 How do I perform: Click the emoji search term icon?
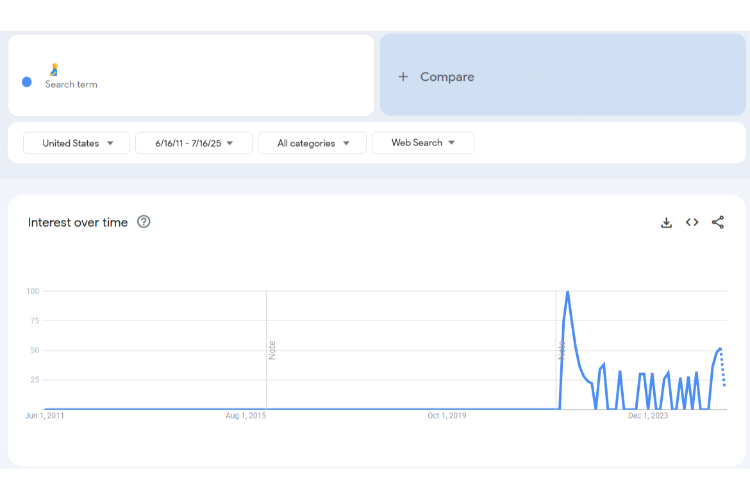pos(54,70)
